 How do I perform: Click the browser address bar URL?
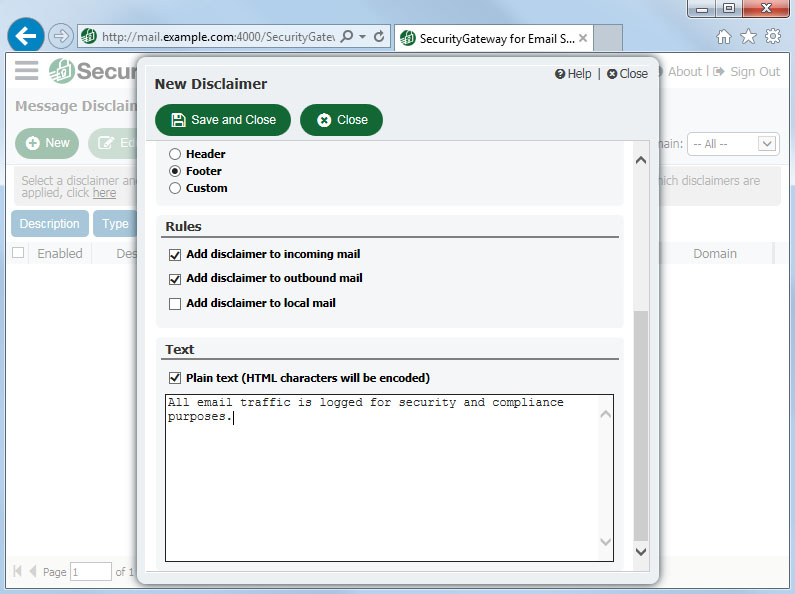pyautogui.click(x=218, y=37)
